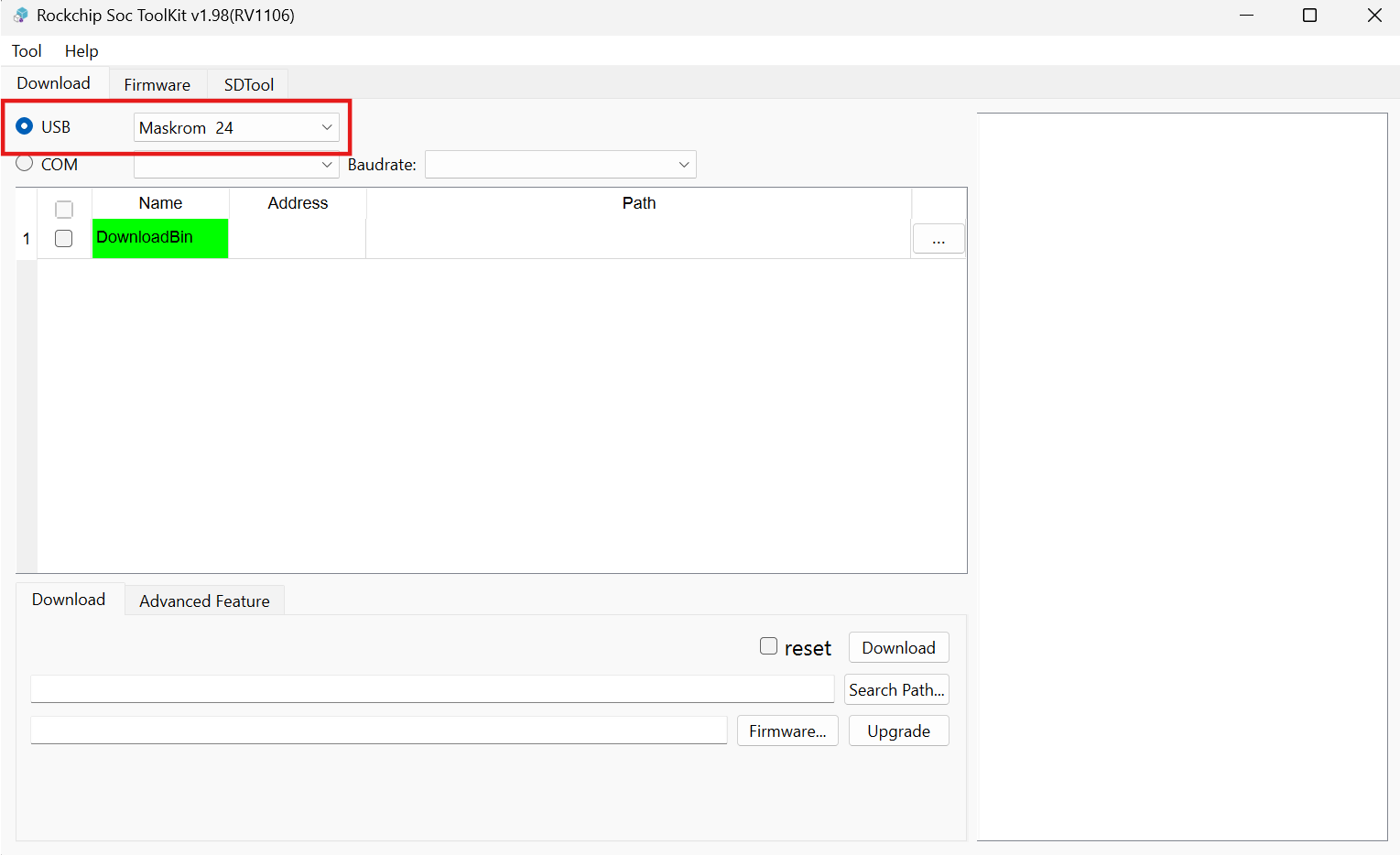Click the Search Path... button
This screenshot has width=1400, height=855.
[x=896, y=689]
